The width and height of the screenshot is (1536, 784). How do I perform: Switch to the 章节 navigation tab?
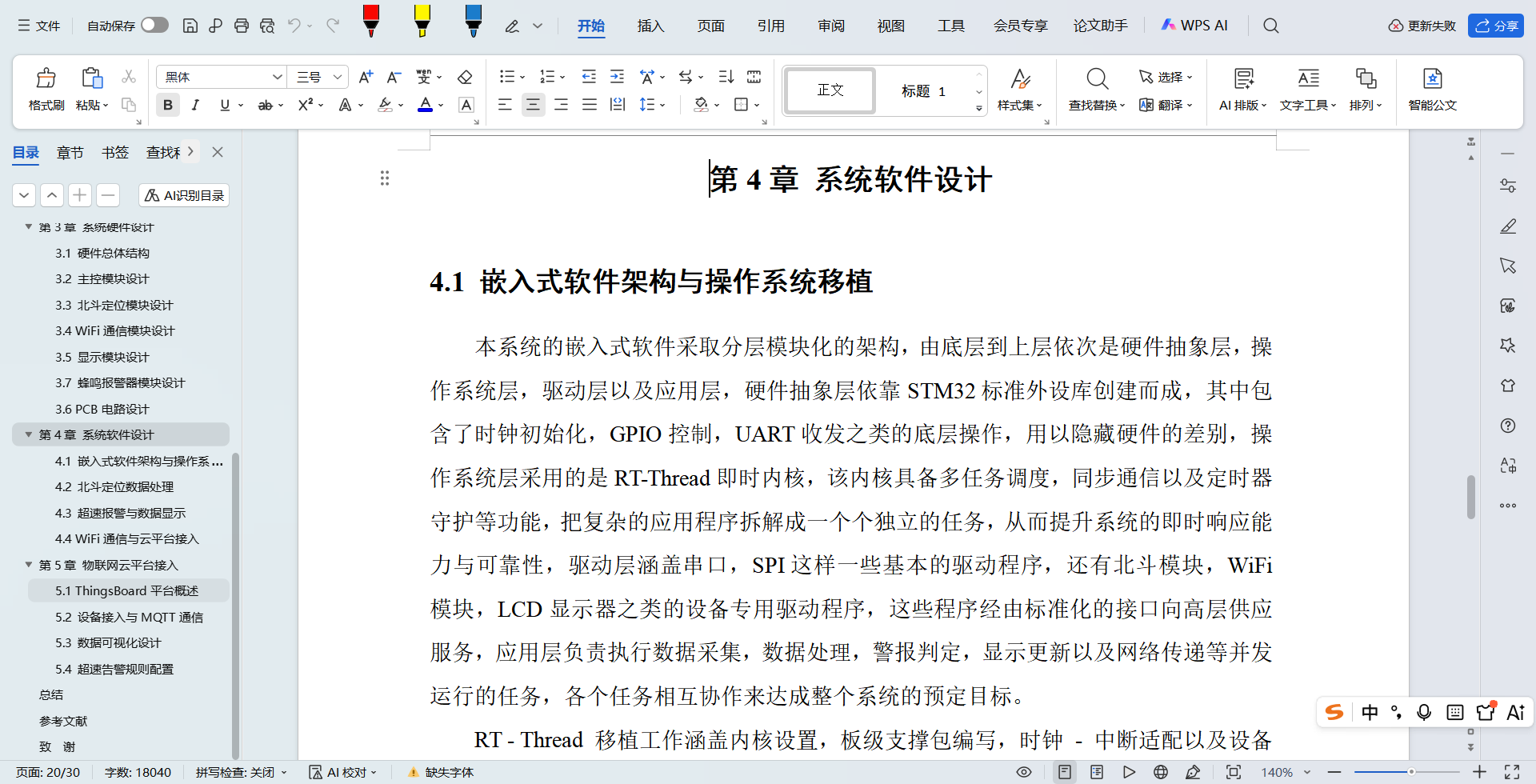click(70, 152)
